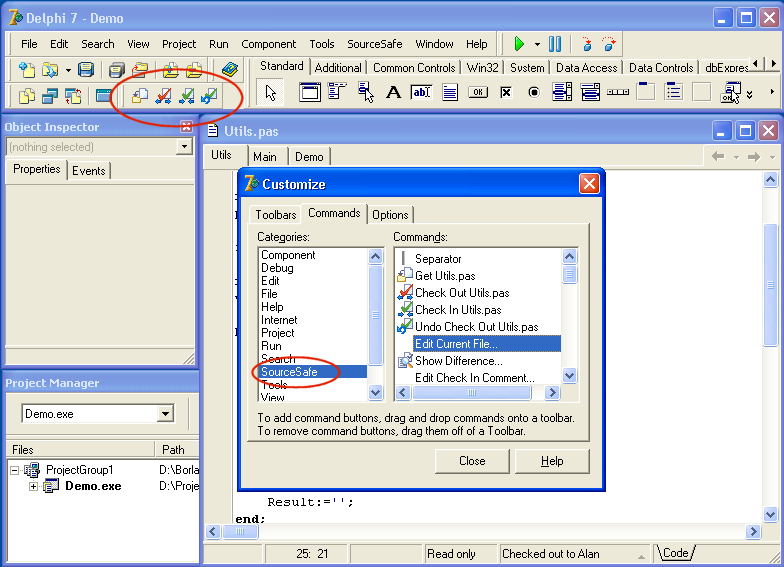
Task: Select Debug in the Categories list
Action: pyautogui.click(x=277, y=268)
